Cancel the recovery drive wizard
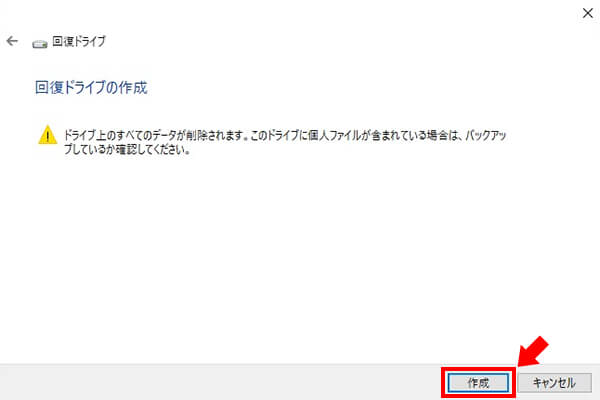600x400 pixels. click(x=554, y=382)
